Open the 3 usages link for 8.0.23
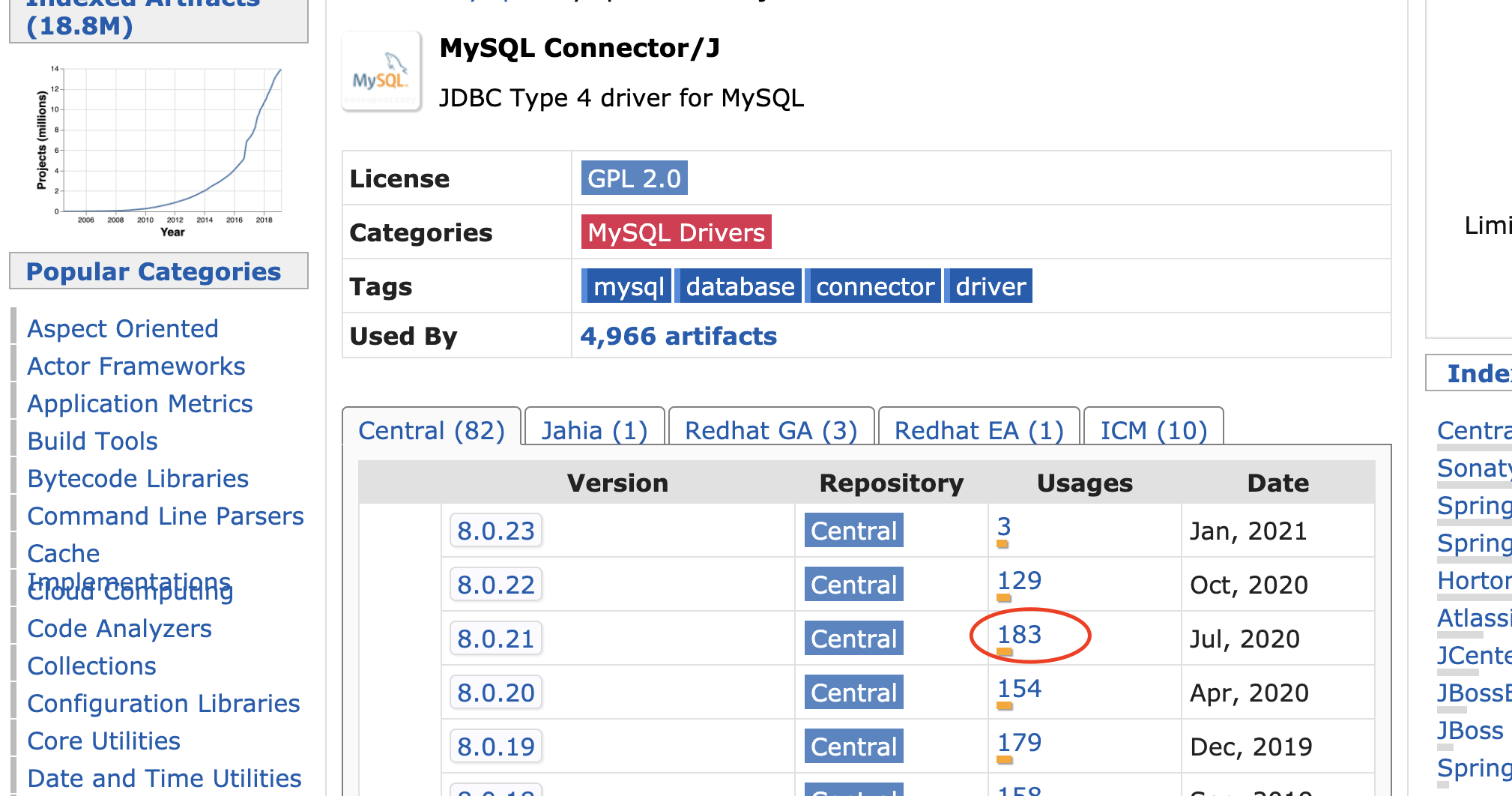This screenshot has height=796, width=1512. tap(1004, 526)
